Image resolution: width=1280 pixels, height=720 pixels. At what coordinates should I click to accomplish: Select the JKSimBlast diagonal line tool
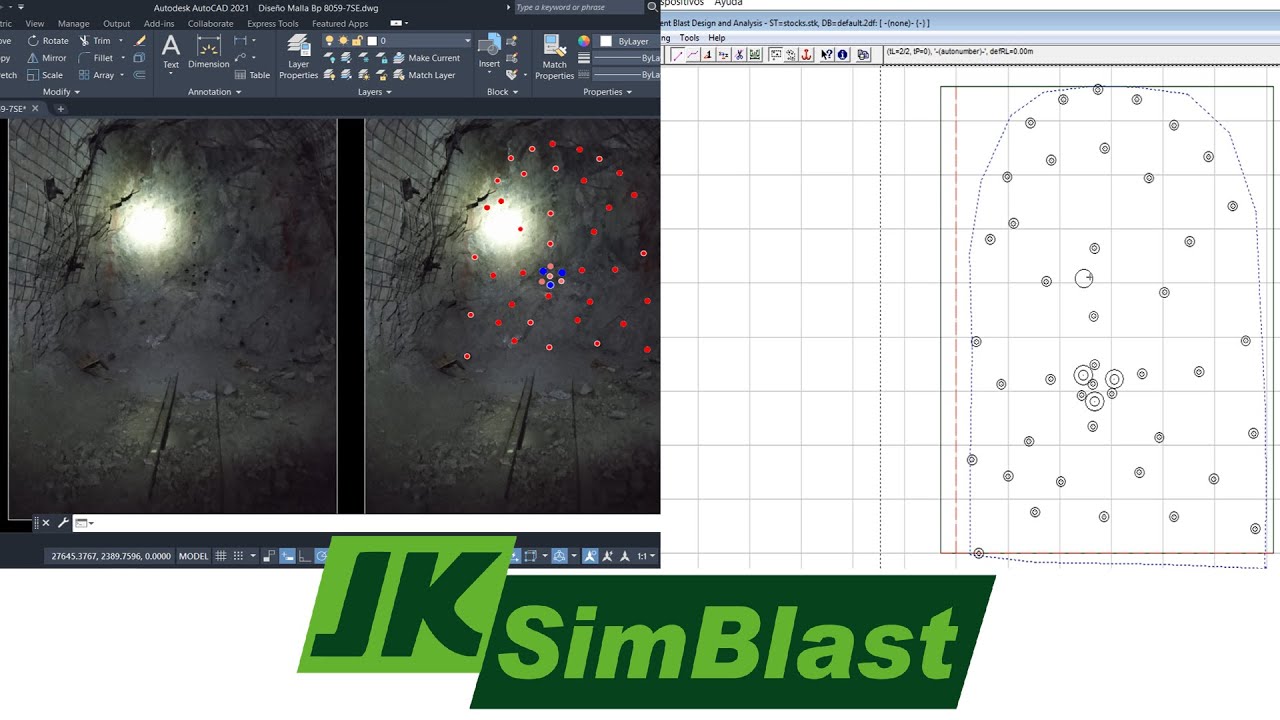677,54
